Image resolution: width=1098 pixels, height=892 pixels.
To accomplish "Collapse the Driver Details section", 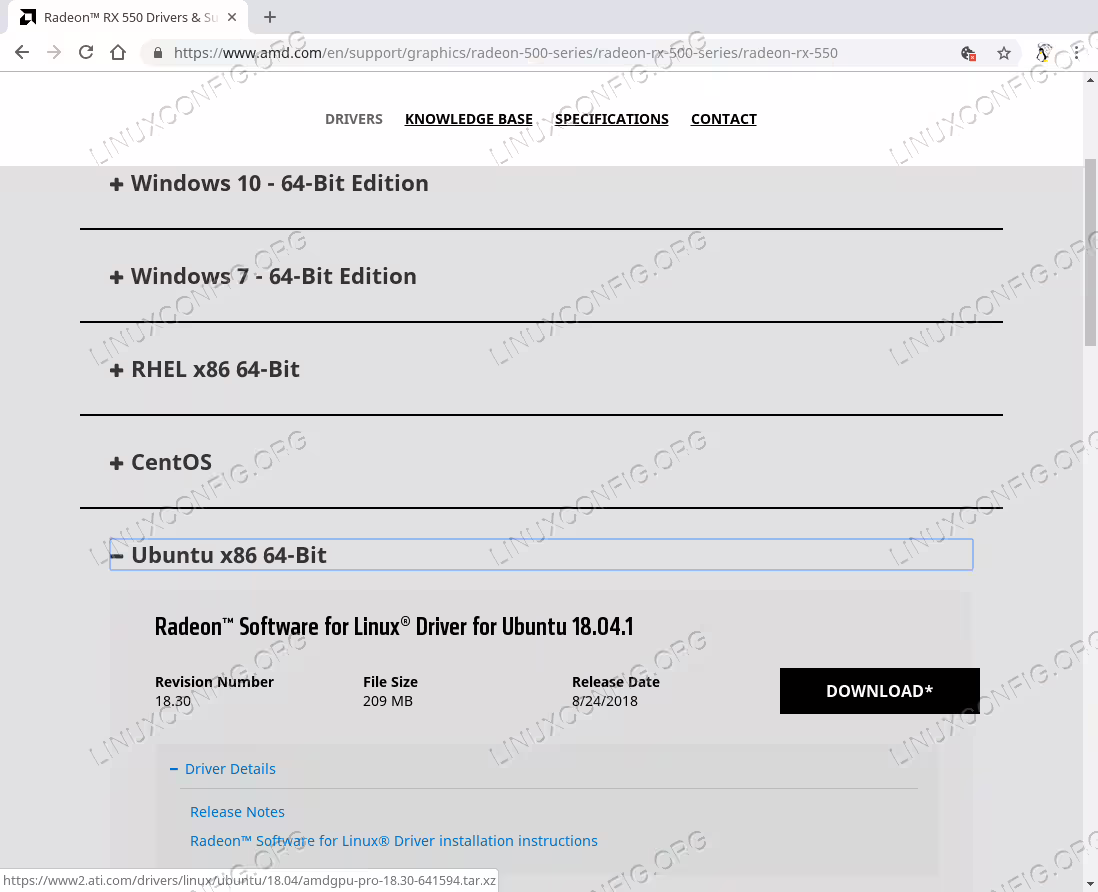I will click(223, 769).
